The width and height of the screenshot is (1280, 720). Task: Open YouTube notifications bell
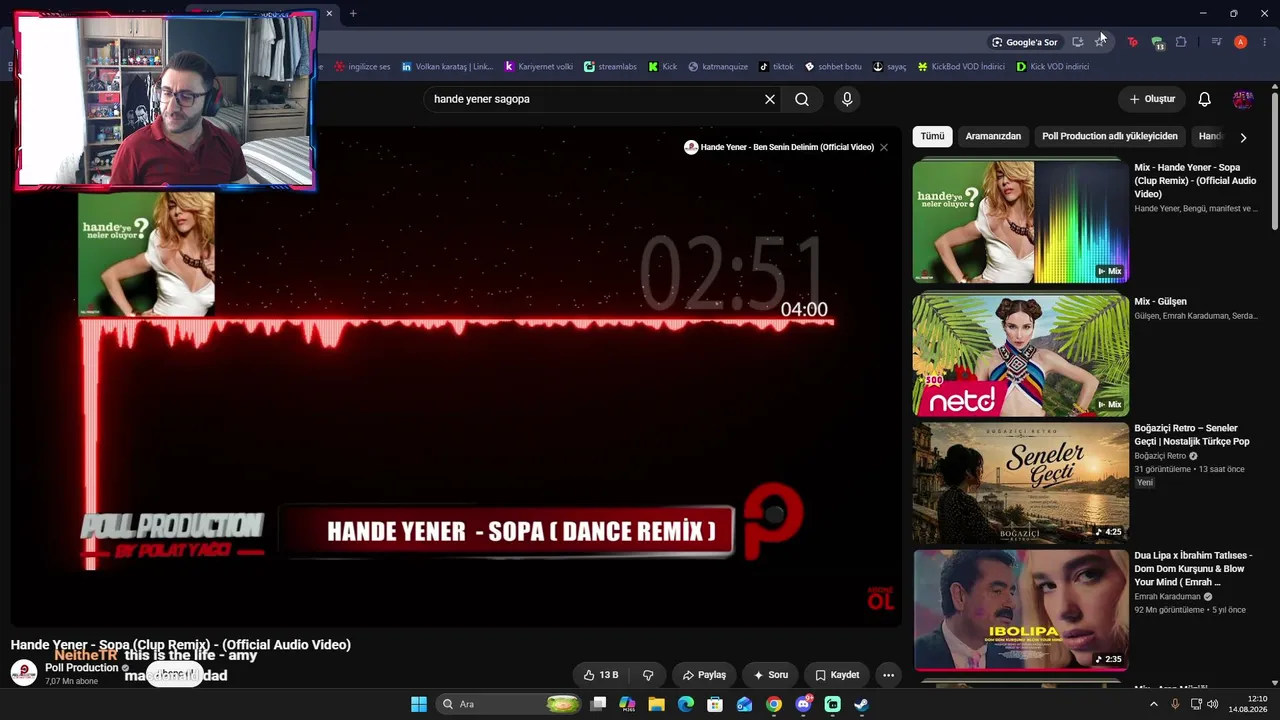1205,99
